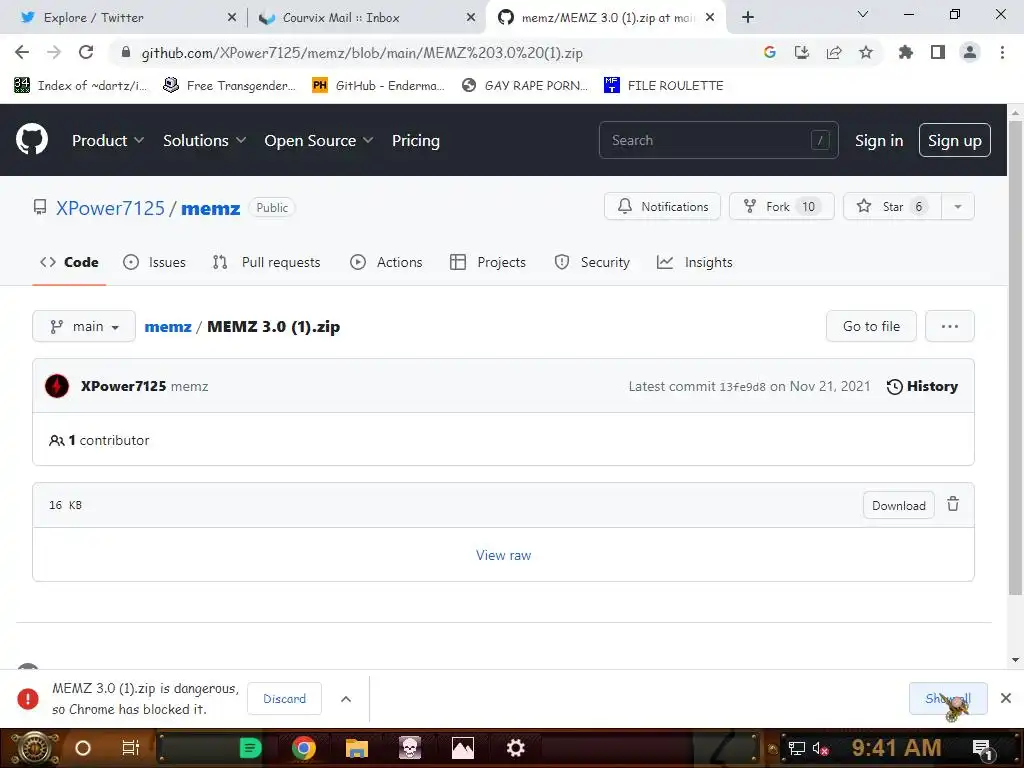This screenshot has height=768, width=1024.
Task: Expand the Solutions menu
Action: point(204,140)
